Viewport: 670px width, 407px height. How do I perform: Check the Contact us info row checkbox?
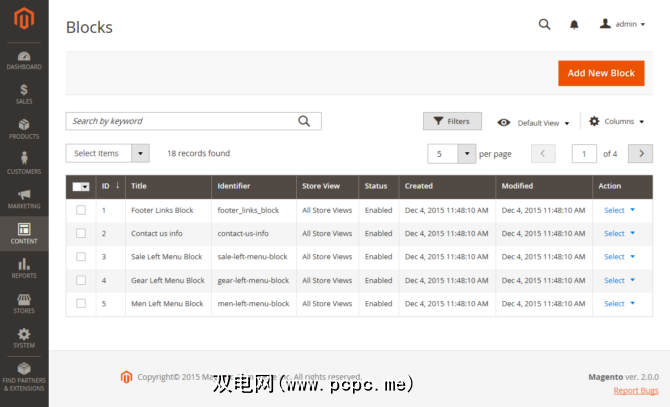(x=81, y=233)
